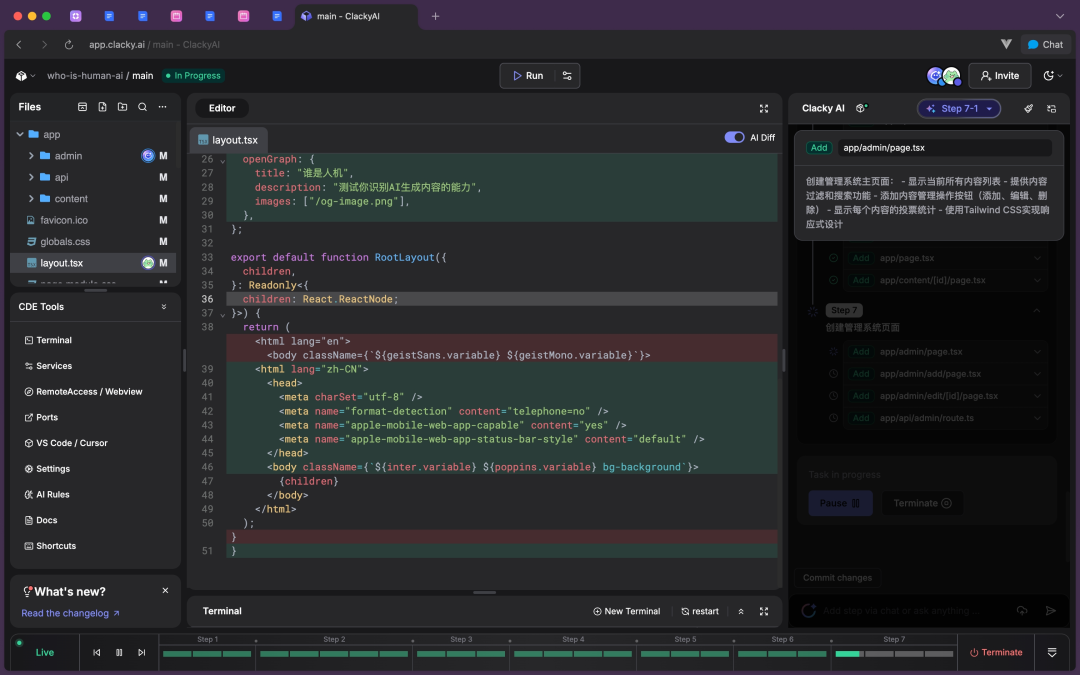1080x675 pixels.
Task: Click the new file icon in Files panel
Action: point(104,107)
